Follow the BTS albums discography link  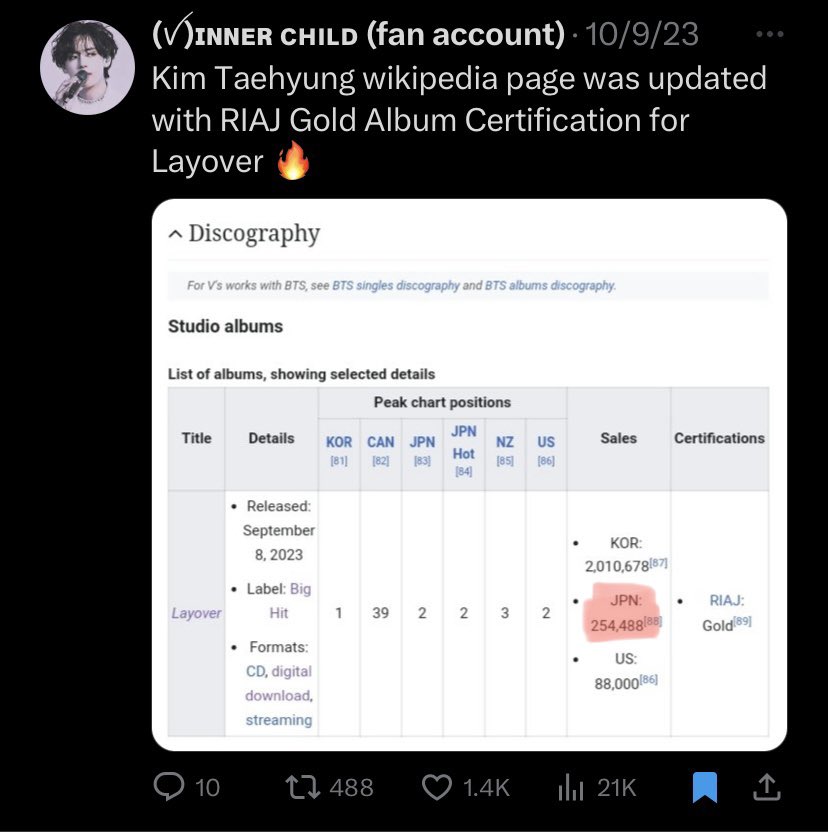[550, 285]
